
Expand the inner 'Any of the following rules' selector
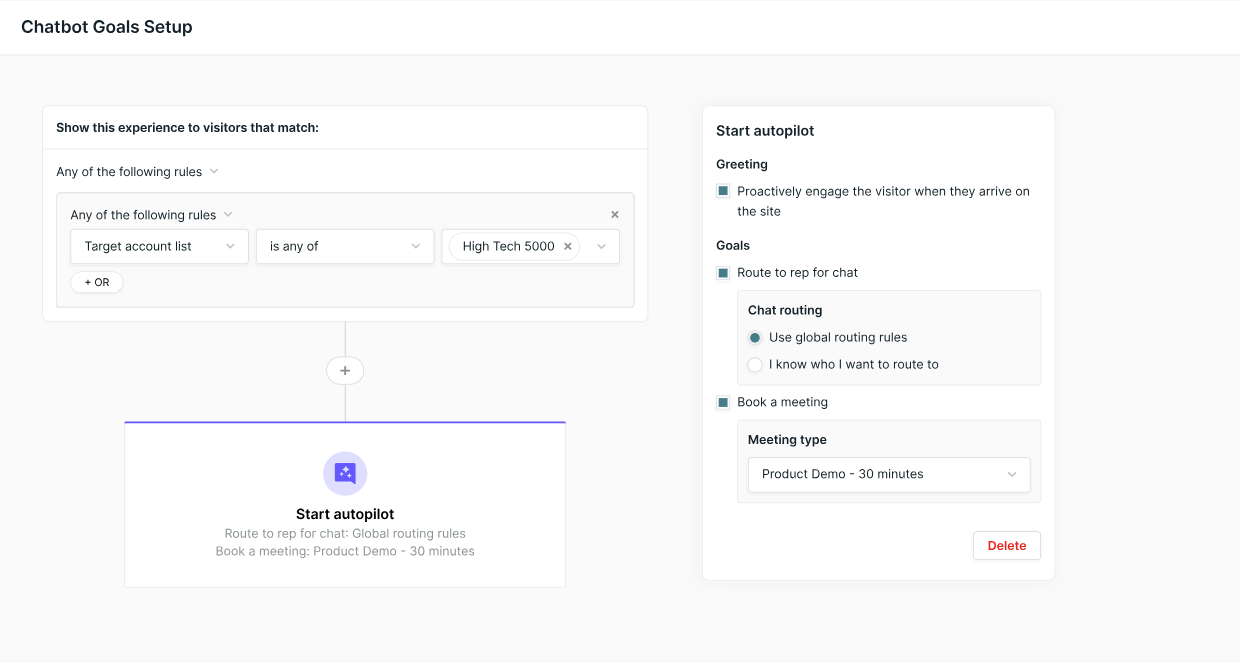coord(151,215)
